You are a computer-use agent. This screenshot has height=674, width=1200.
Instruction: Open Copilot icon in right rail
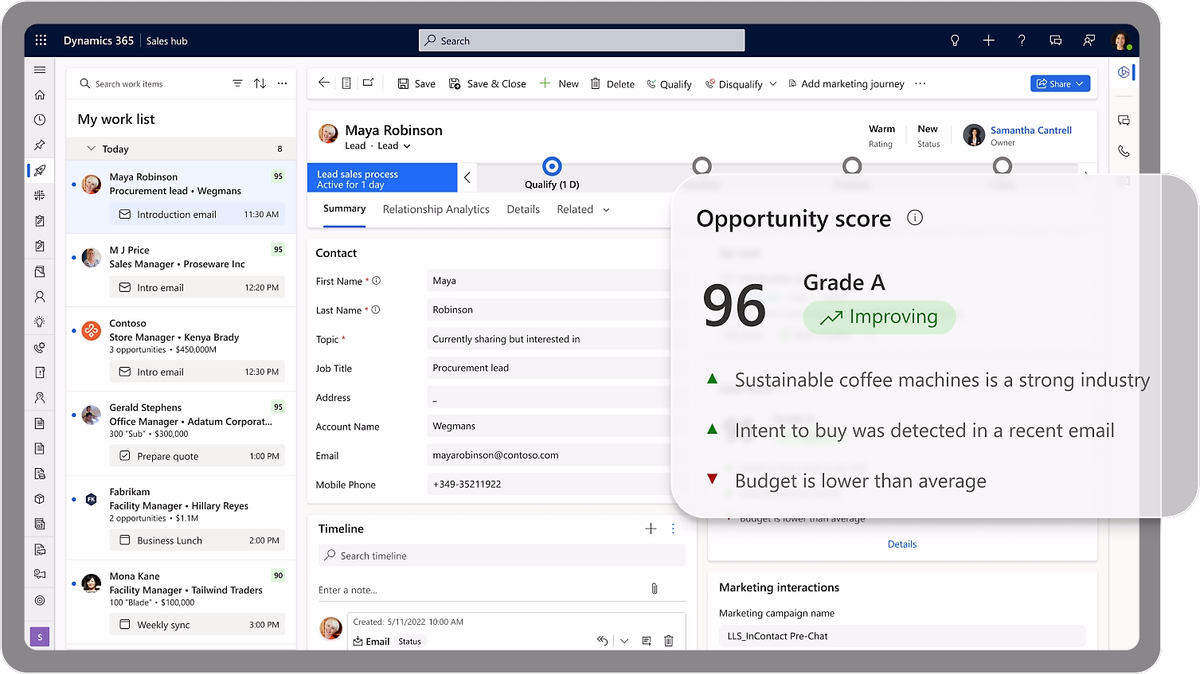[1124, 72]
